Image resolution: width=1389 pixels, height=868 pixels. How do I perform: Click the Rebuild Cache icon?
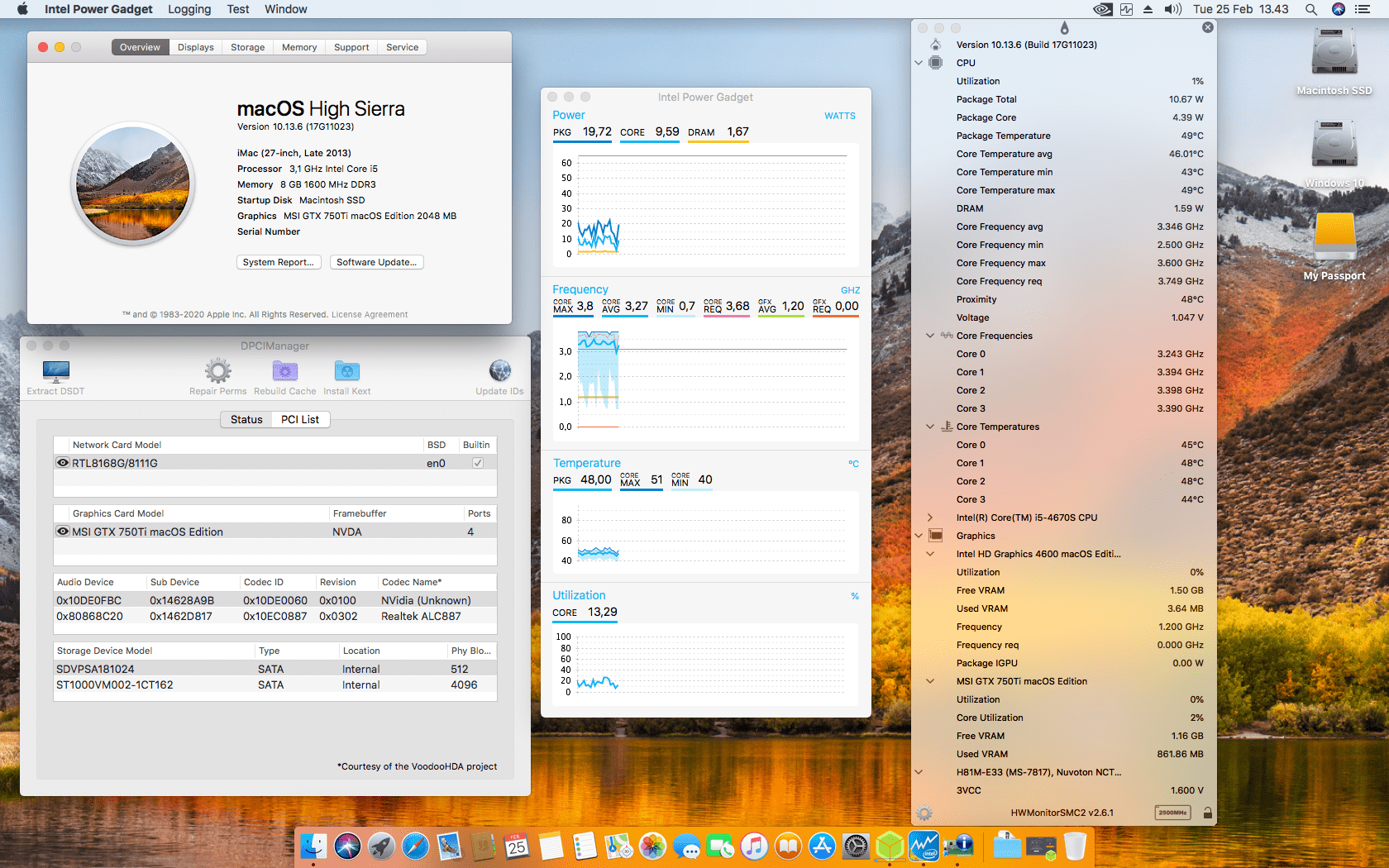tap(284, 371)
